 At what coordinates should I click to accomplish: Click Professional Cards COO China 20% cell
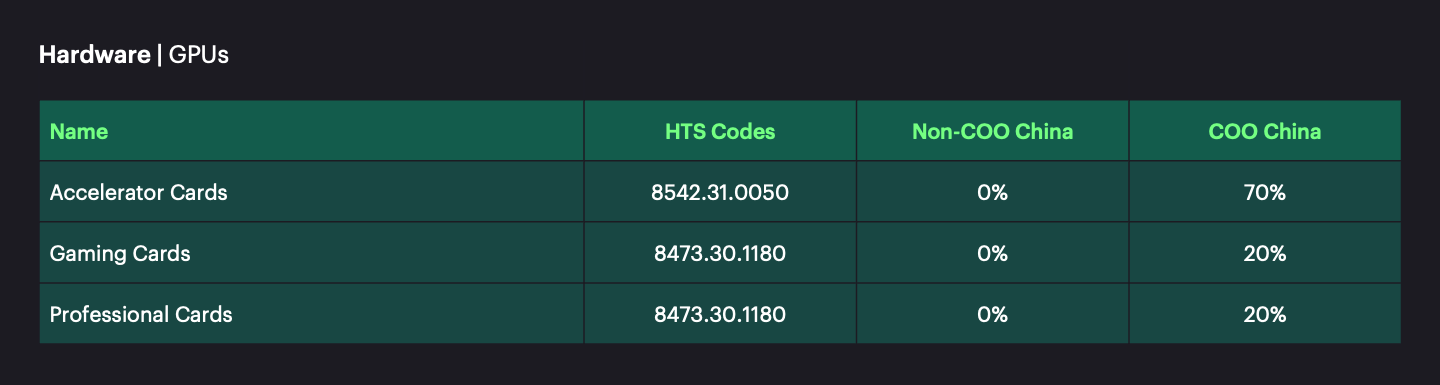coord(1265,314)
